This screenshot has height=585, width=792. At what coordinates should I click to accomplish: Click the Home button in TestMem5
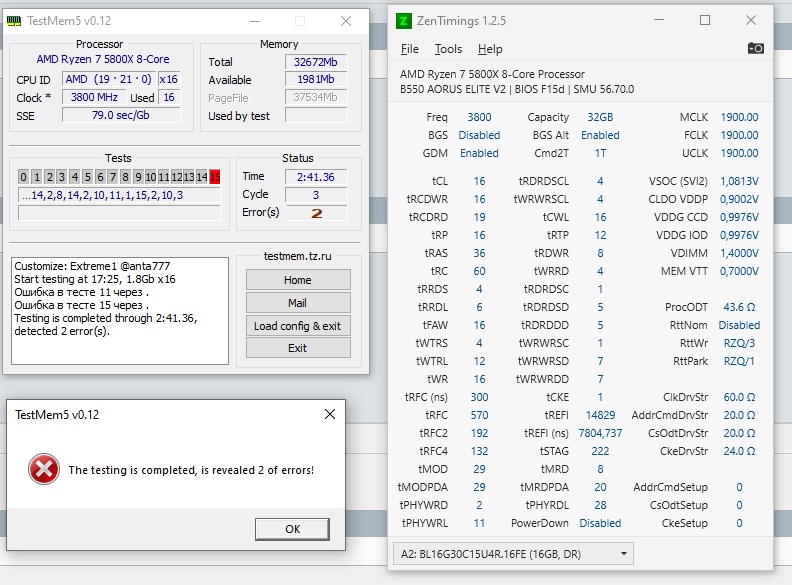click(298, 280)
